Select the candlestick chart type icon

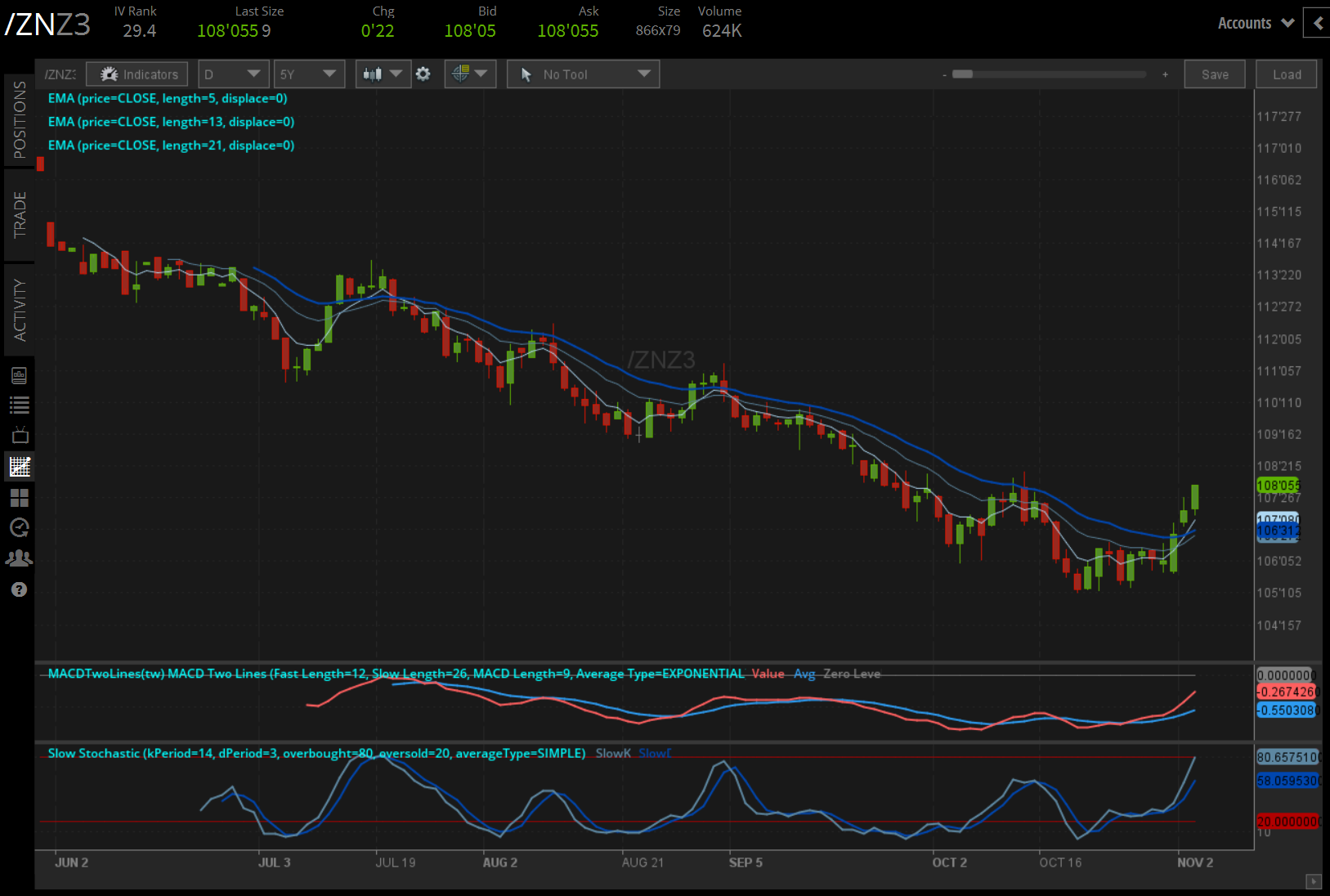tap(376, 74)
